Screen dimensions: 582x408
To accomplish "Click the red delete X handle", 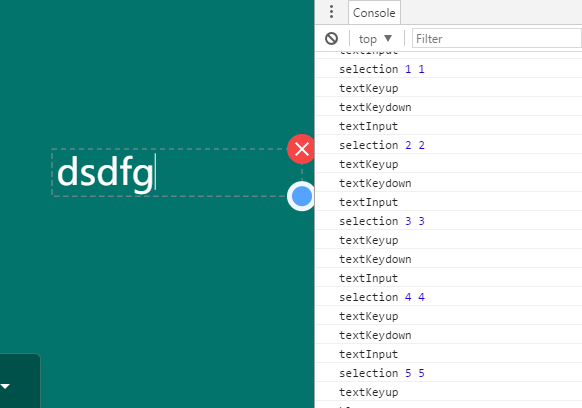I will point(301,149).
